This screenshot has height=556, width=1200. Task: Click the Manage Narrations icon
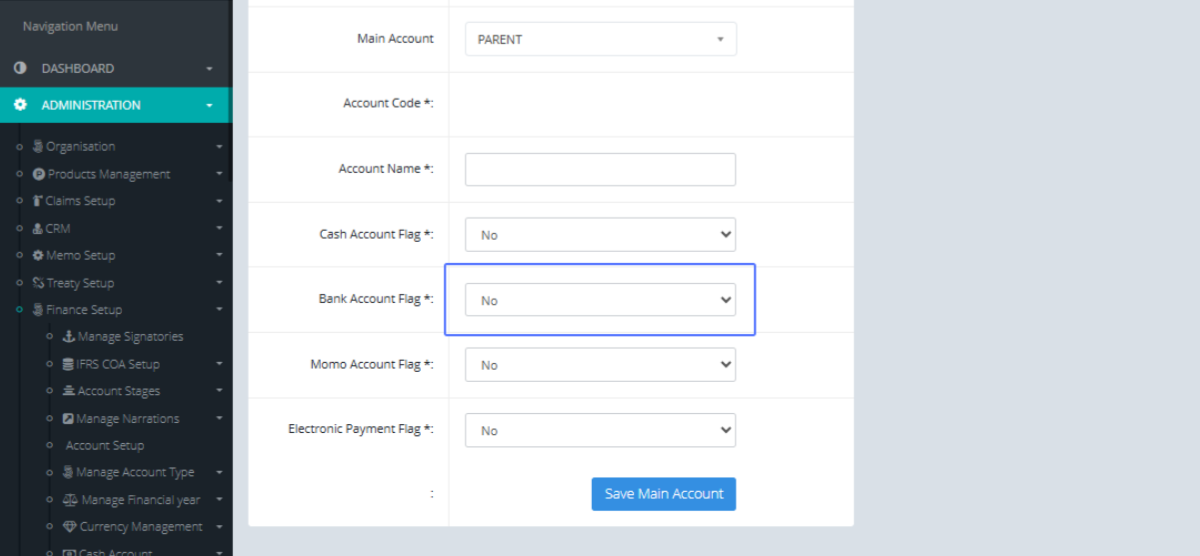pyautogui.click(x=68, y=419)
